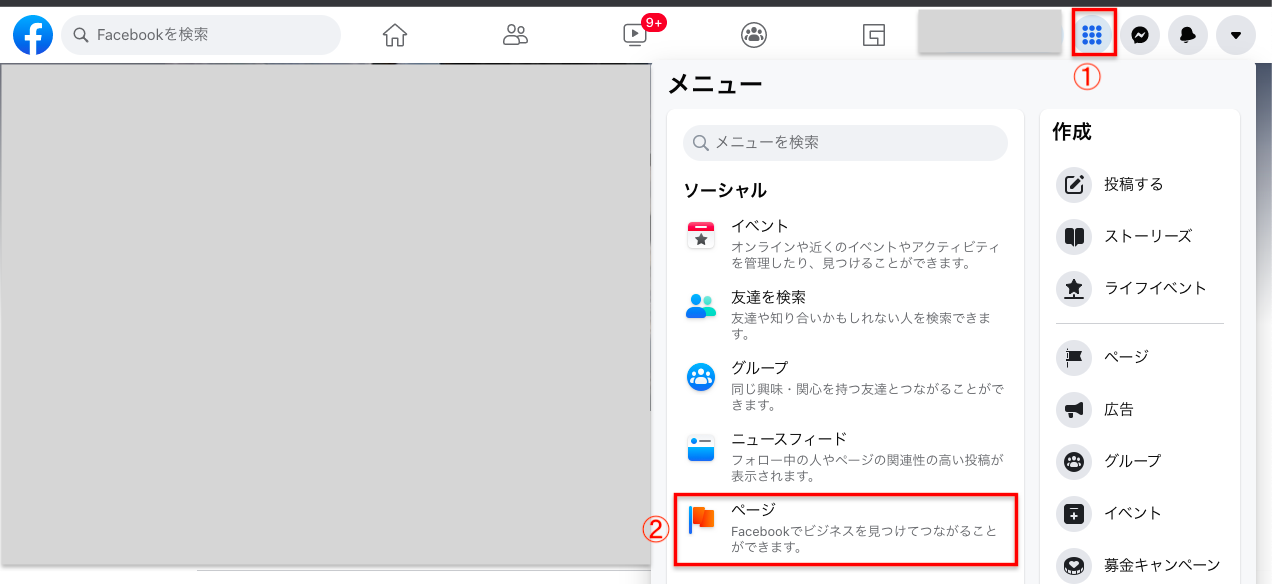Click the ニュースフィード blue card icon
Viewport: 1272px width, 584px height.
click(701, 448)
